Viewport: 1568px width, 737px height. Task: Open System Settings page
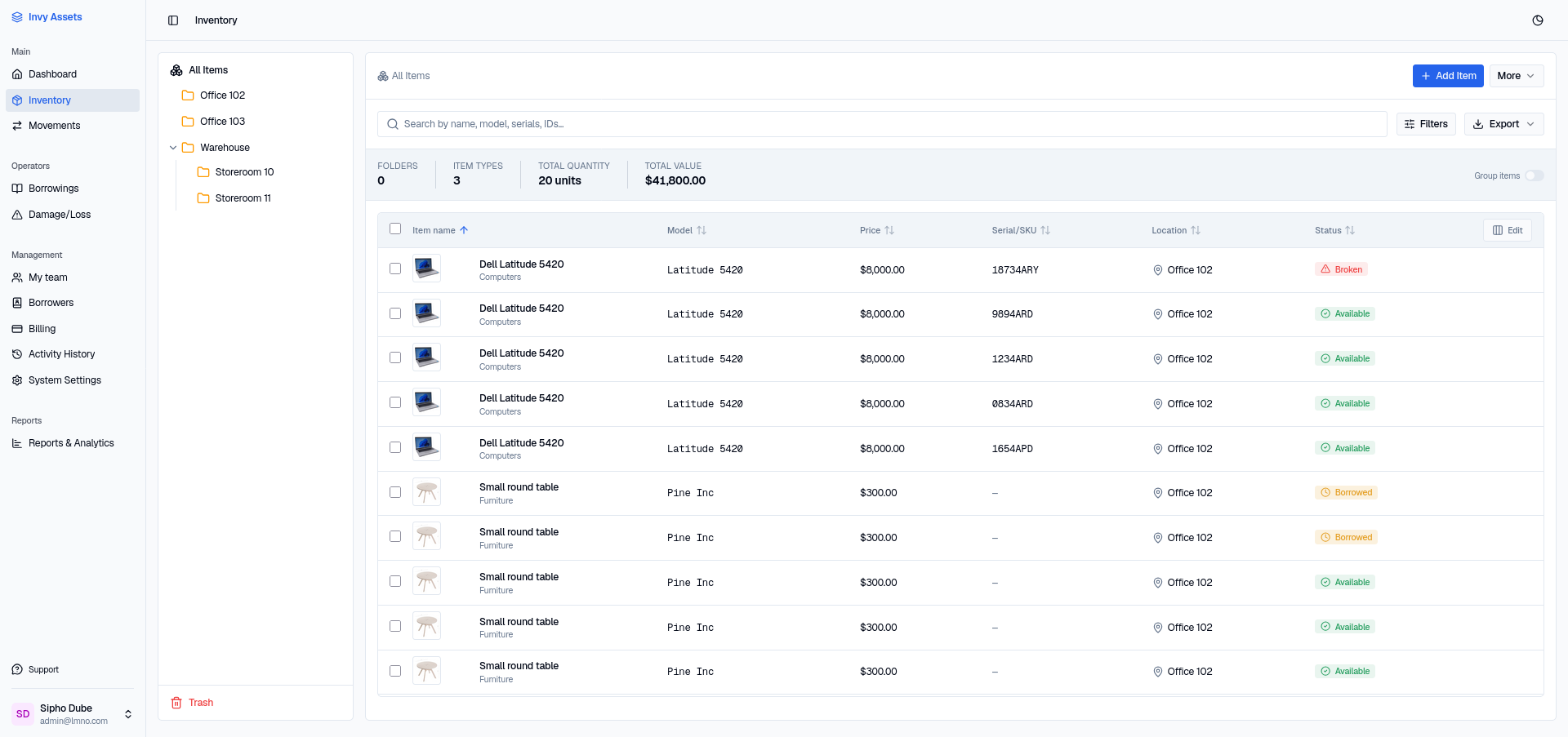tap(73, 380)
